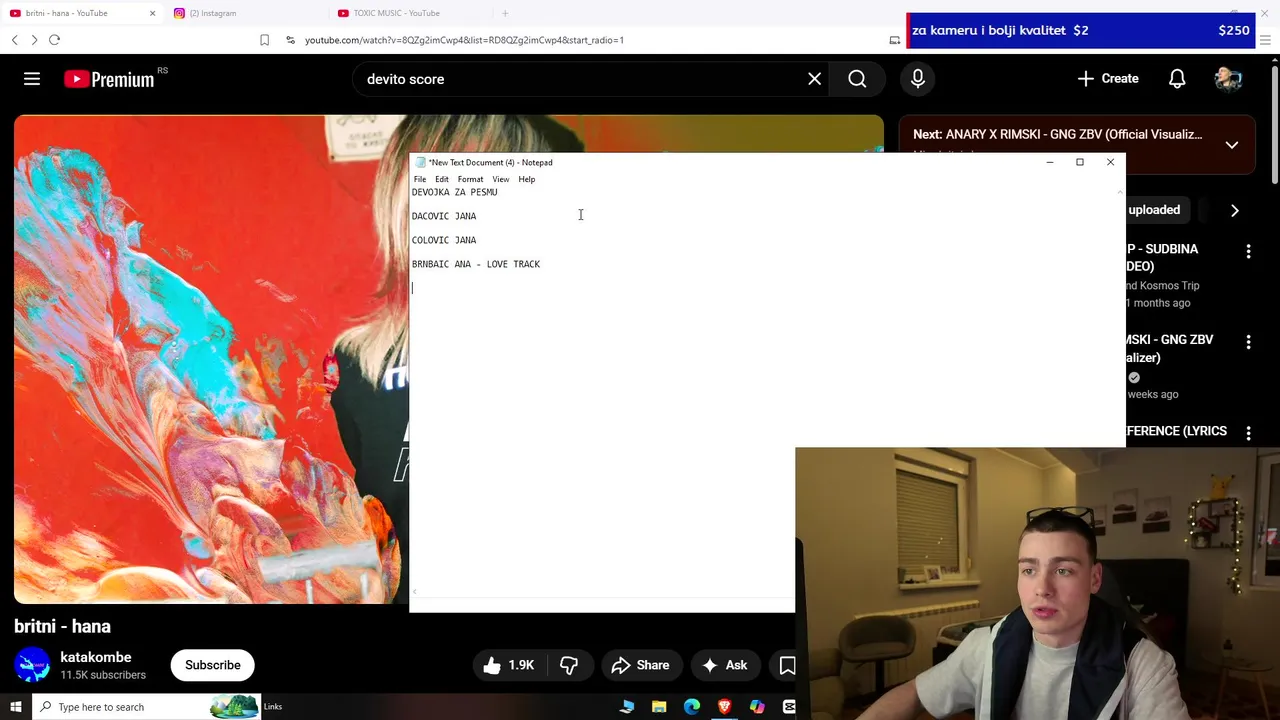Open Notepad File menu
Screen dimensions: 1280x720
tap(420, 179)
